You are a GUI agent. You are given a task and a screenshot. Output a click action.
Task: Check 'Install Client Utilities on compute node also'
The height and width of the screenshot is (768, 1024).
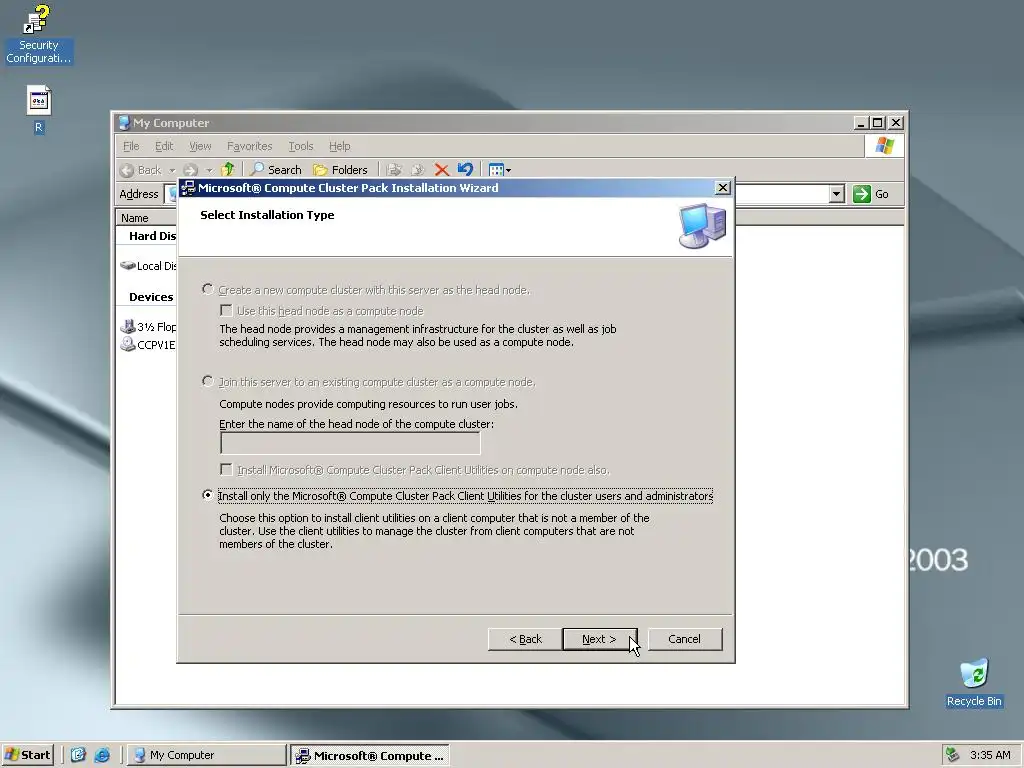(226, 470)
